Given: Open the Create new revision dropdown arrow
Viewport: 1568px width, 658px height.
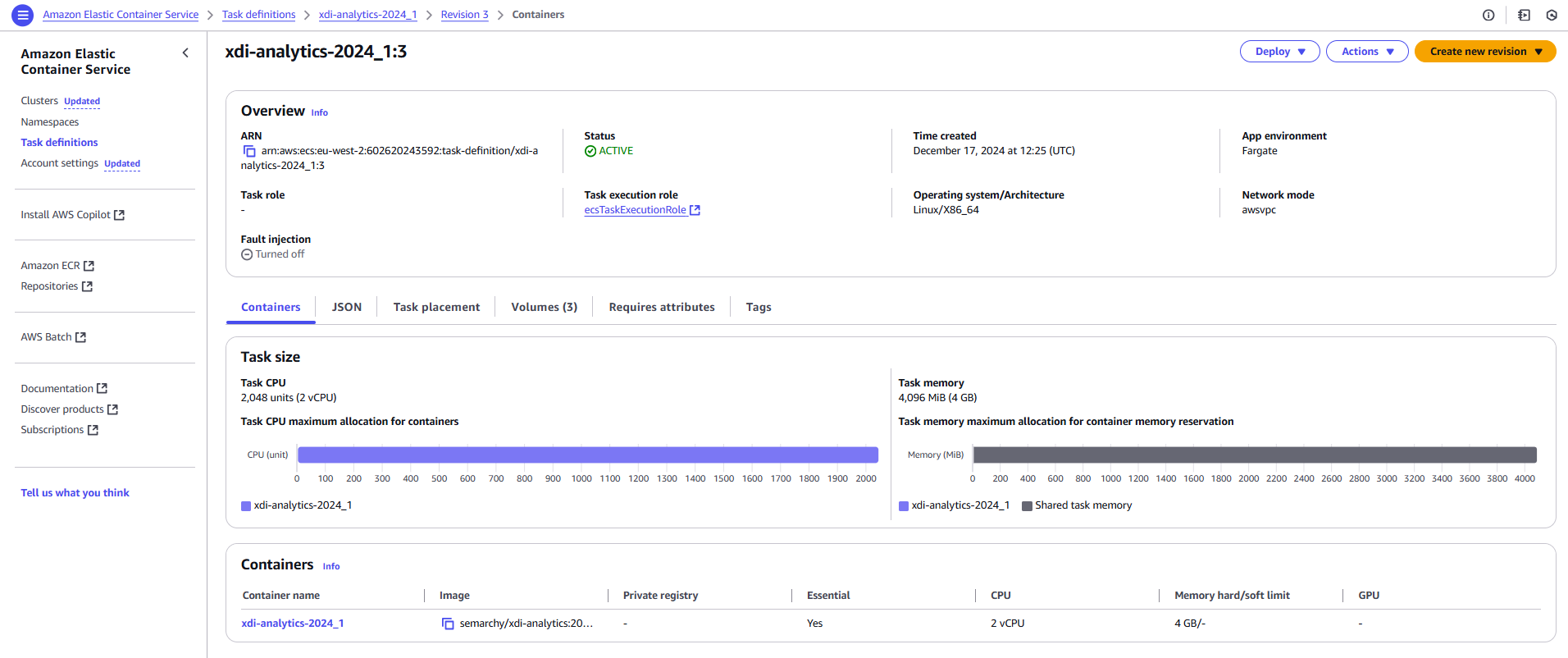Looking at the screenshot, I should pyautogui.click(x=1538, y=51).
